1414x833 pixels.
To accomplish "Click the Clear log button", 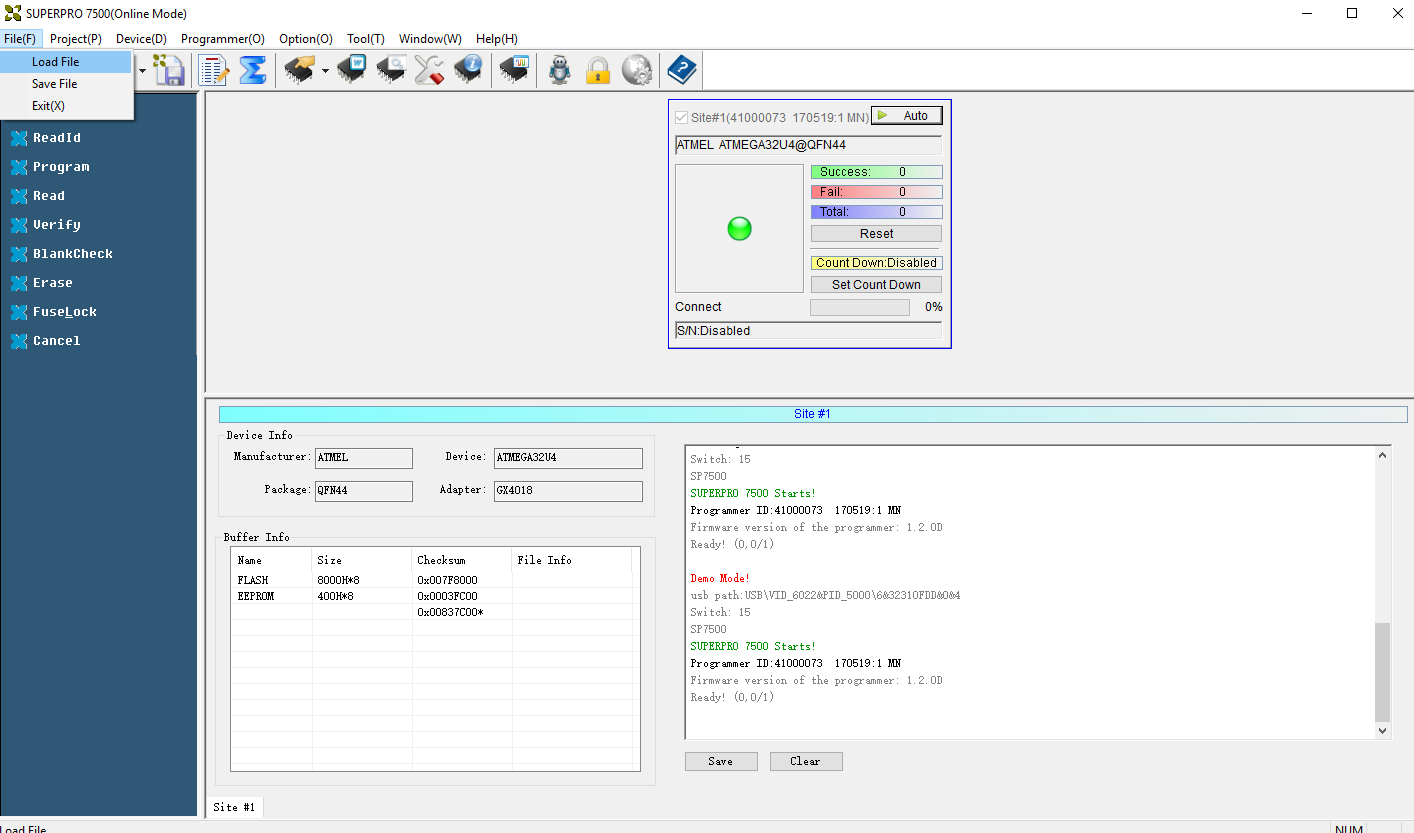I will [x=806, y=761].
